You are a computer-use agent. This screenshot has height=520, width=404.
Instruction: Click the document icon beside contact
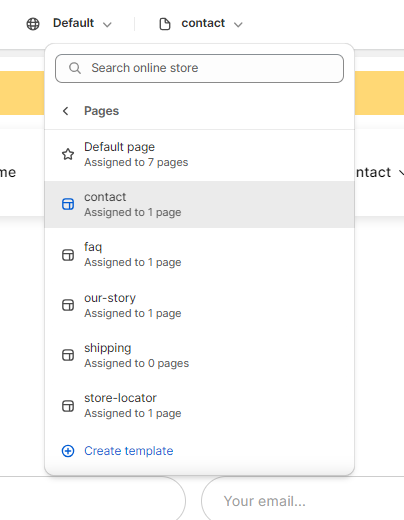pyautogui.click(x=165, y=24)
